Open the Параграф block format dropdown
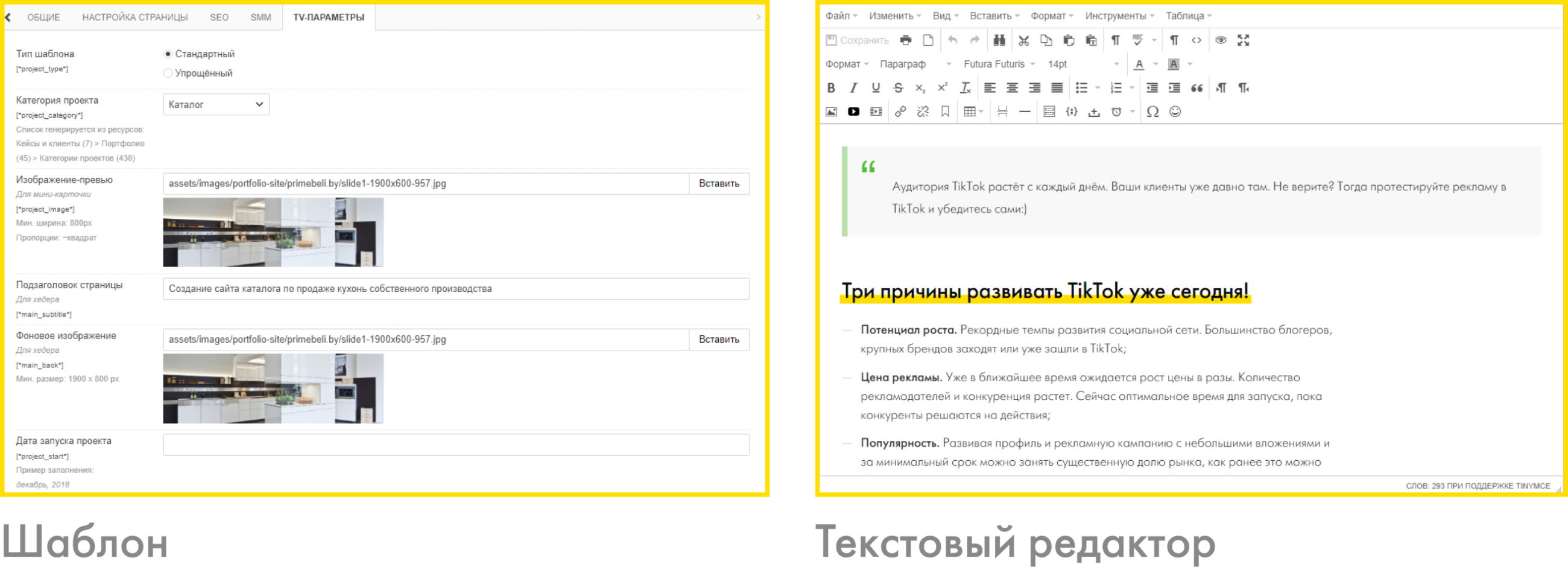This screenshot has width=1568, height=573. 915,64
